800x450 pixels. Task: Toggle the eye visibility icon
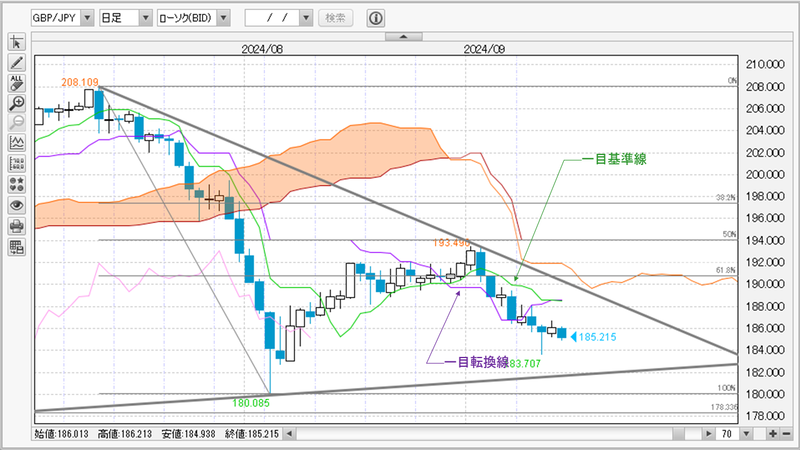click(16, 206)
